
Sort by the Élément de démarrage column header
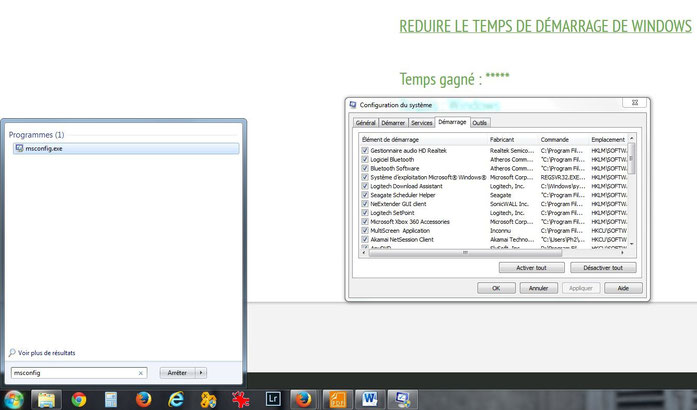tap(424, 139)
